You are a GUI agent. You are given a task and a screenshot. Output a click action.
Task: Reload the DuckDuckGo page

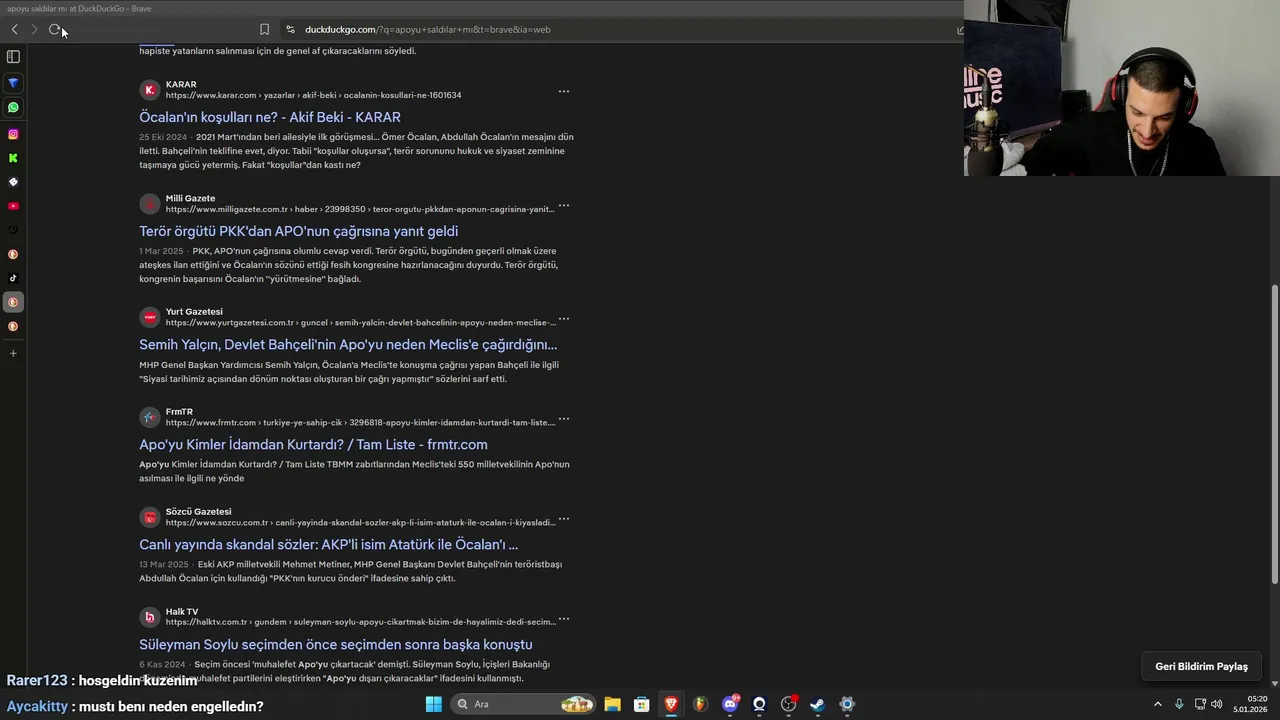click(x=55, y=30)
